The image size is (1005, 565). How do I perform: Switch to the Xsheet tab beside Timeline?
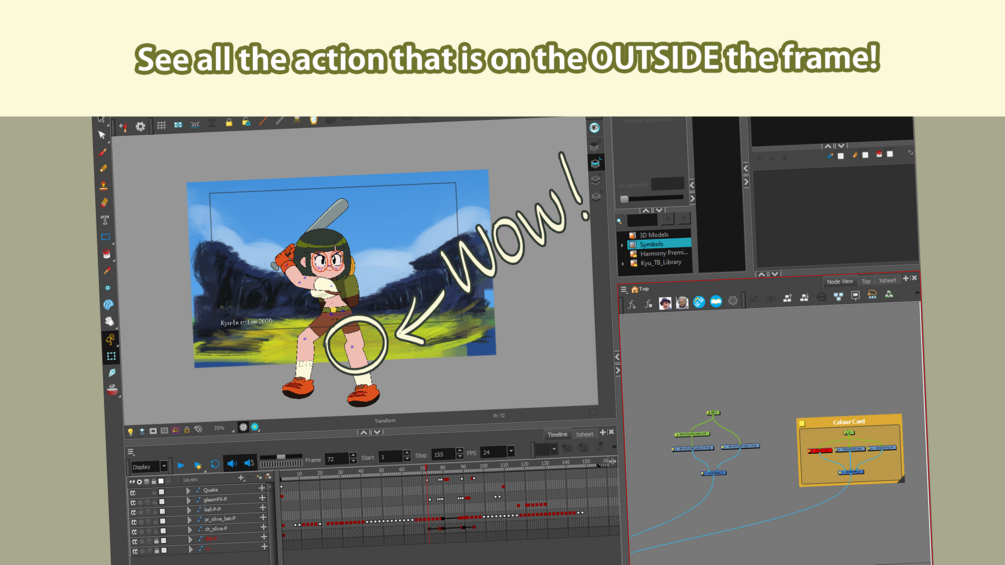click(584, 434)
